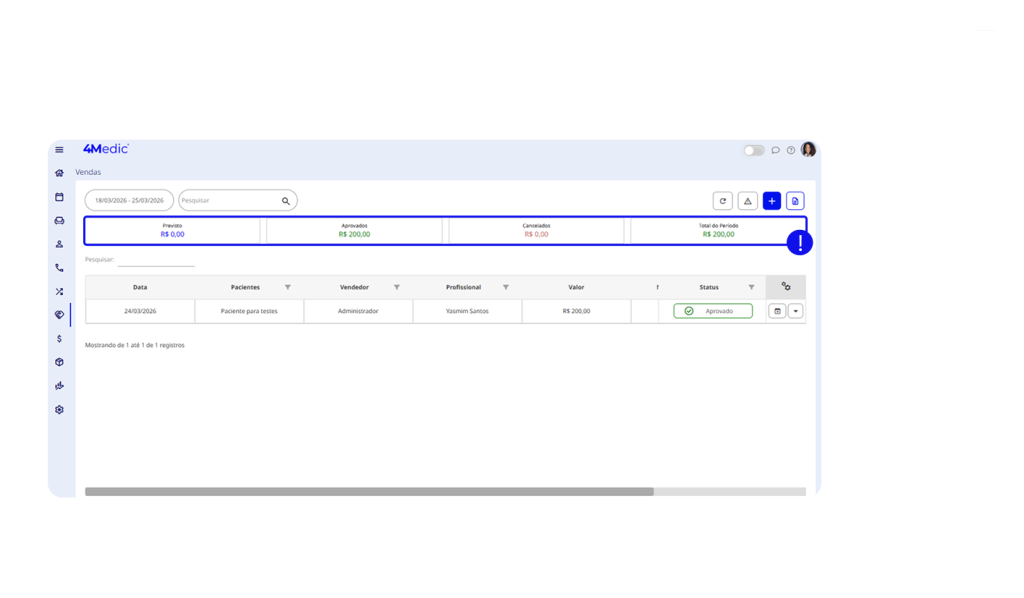Click the blue plus add-sale button

click(x=771, y=201)
